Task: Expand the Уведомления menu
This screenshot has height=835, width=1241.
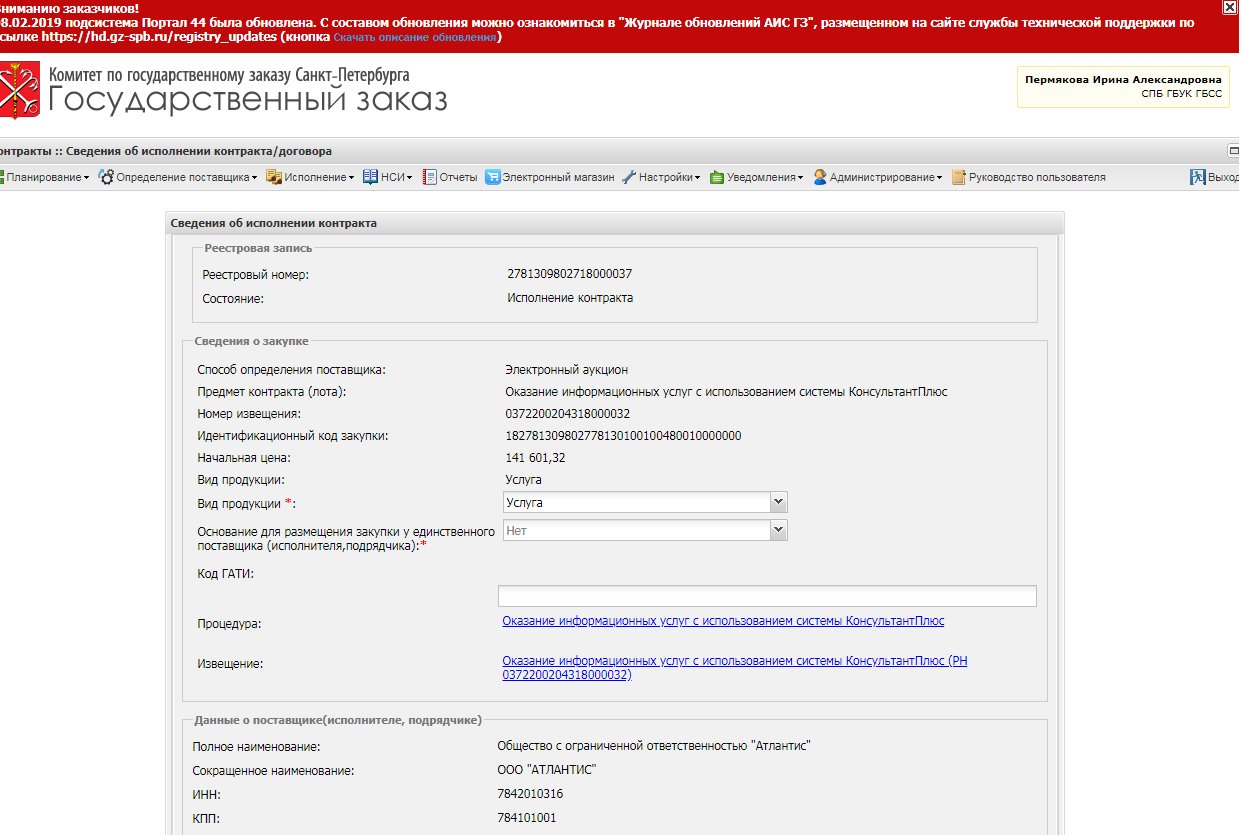Action: (x=765, y=178)
